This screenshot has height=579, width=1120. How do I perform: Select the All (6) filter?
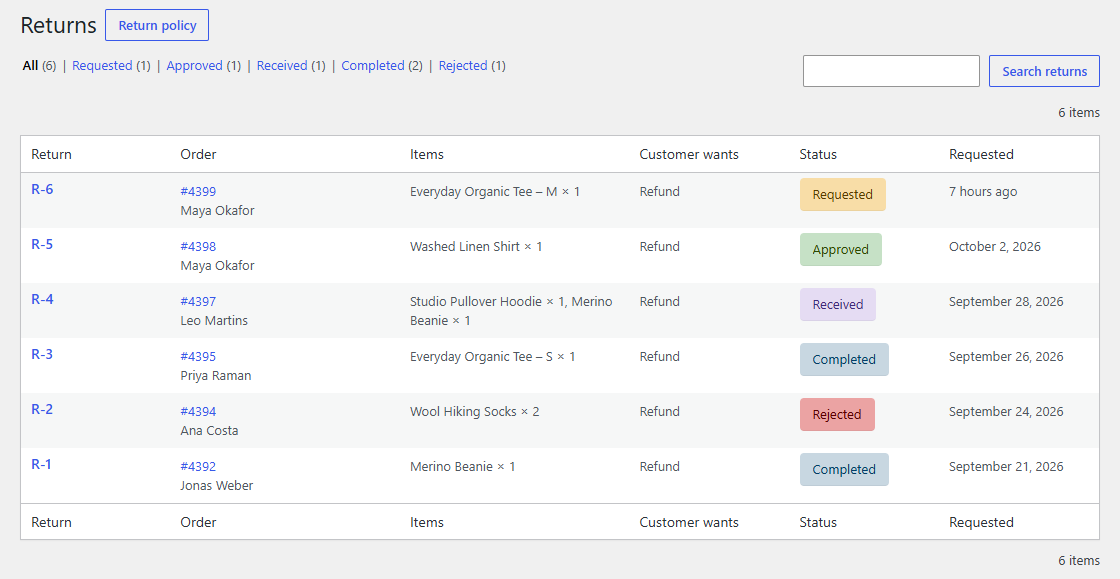pos(39,66)
